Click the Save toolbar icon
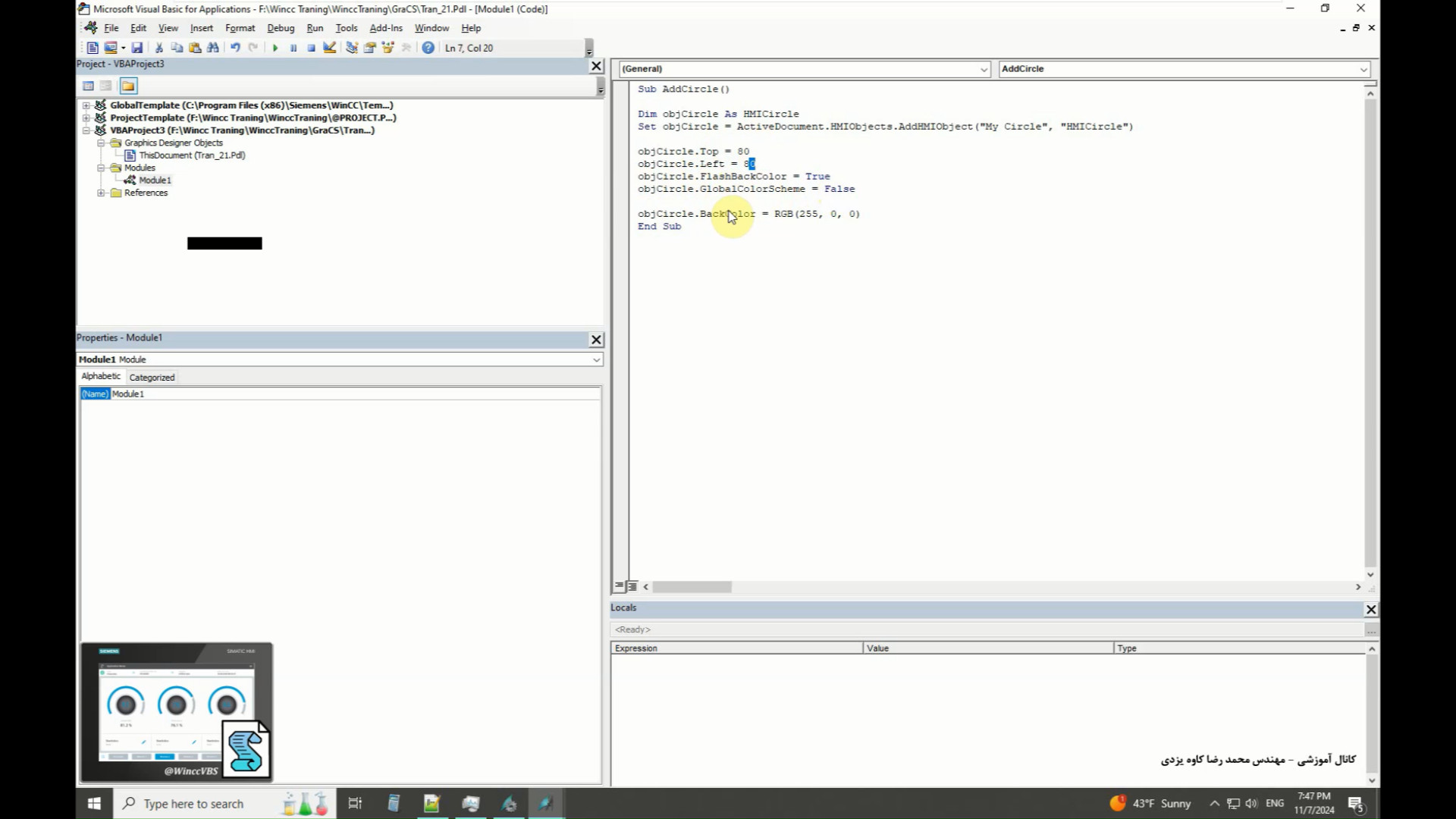 (137, 48)
